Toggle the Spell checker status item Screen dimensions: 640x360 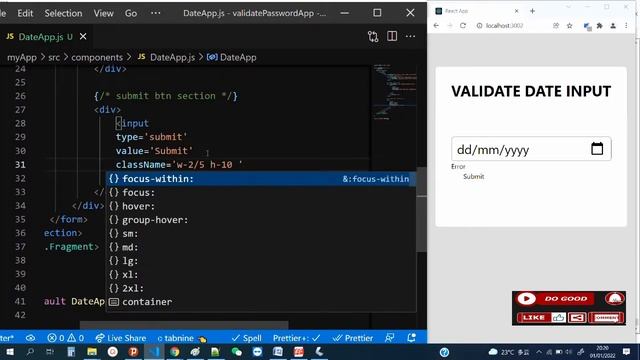coord(246,338)
